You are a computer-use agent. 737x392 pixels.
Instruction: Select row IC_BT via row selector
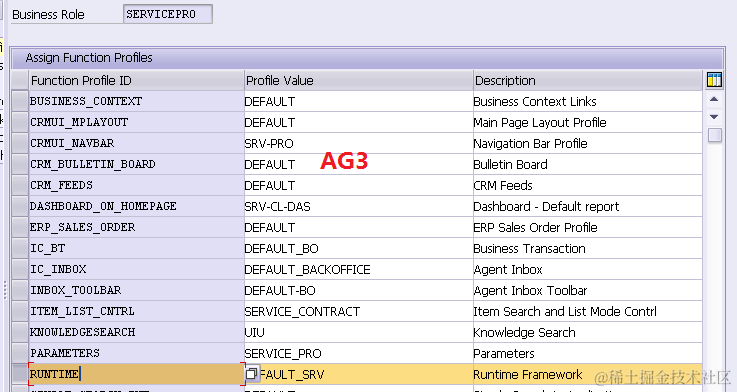pos(20,248)
